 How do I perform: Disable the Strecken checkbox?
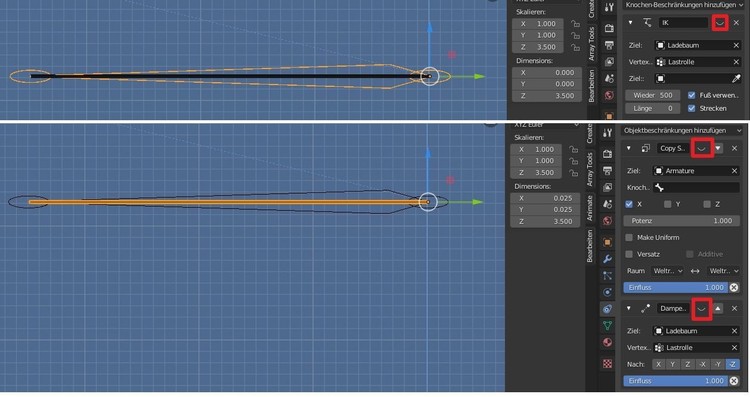(x=692, y=108)
